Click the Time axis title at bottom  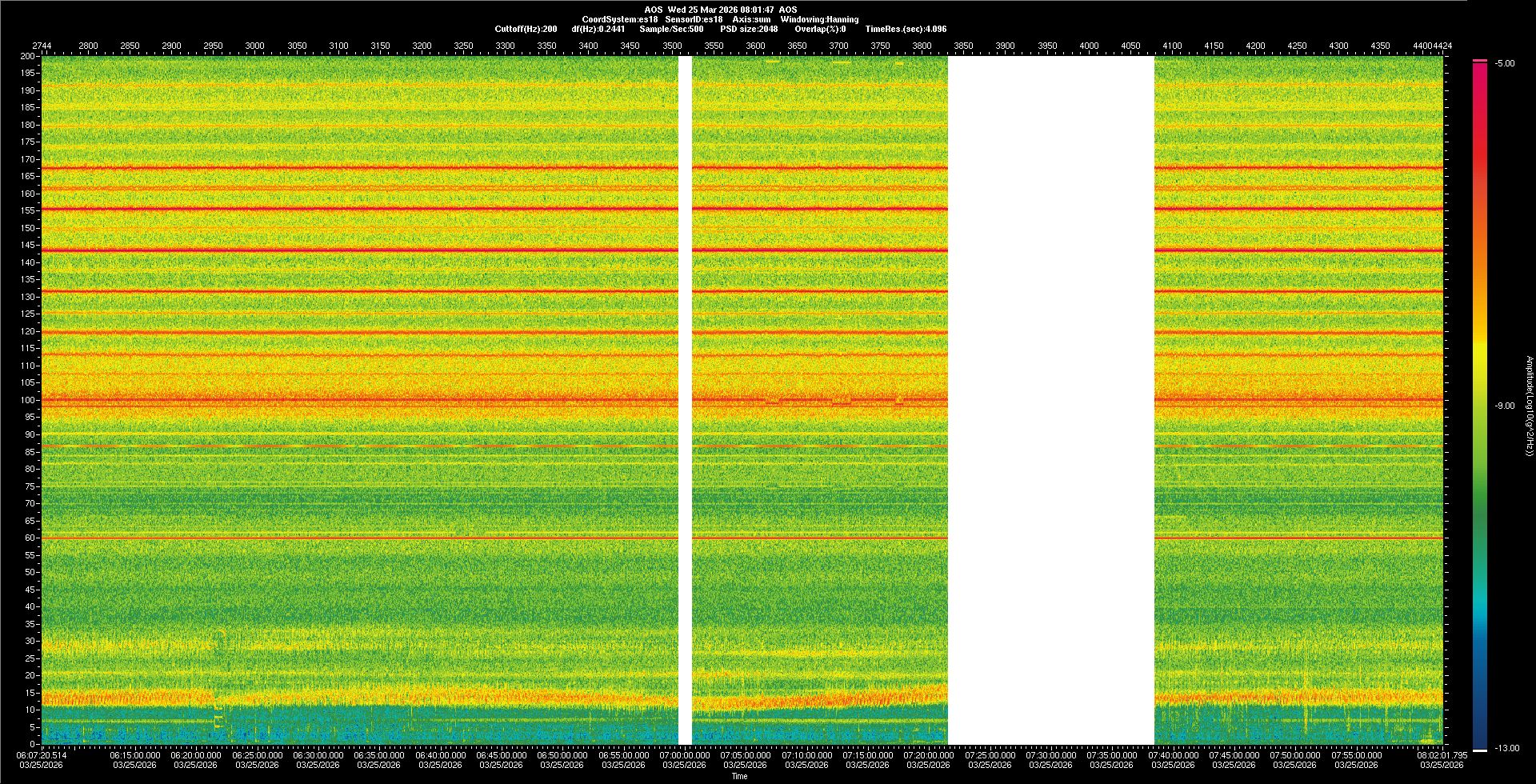tap(739, 776)
